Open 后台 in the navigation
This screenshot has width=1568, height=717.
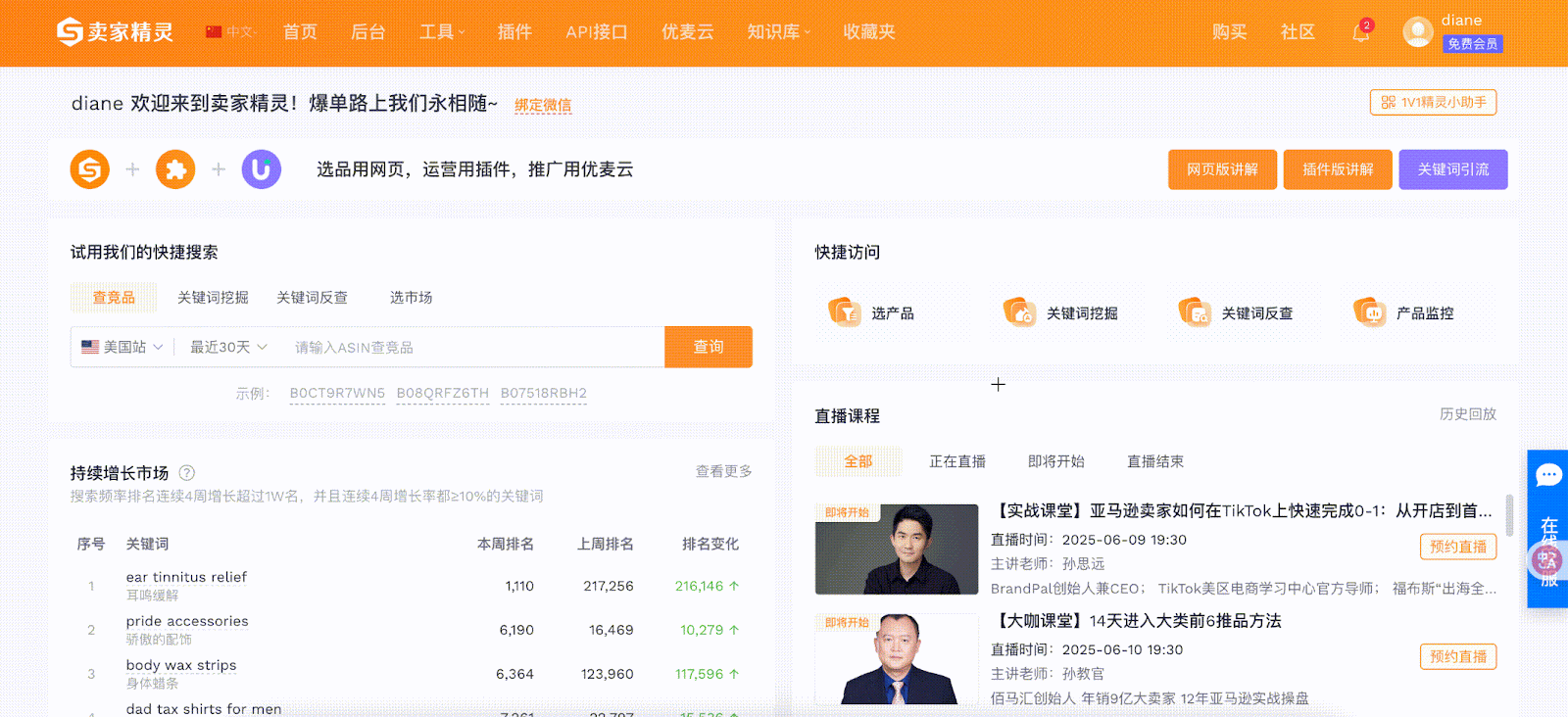[x=367, y=32]
